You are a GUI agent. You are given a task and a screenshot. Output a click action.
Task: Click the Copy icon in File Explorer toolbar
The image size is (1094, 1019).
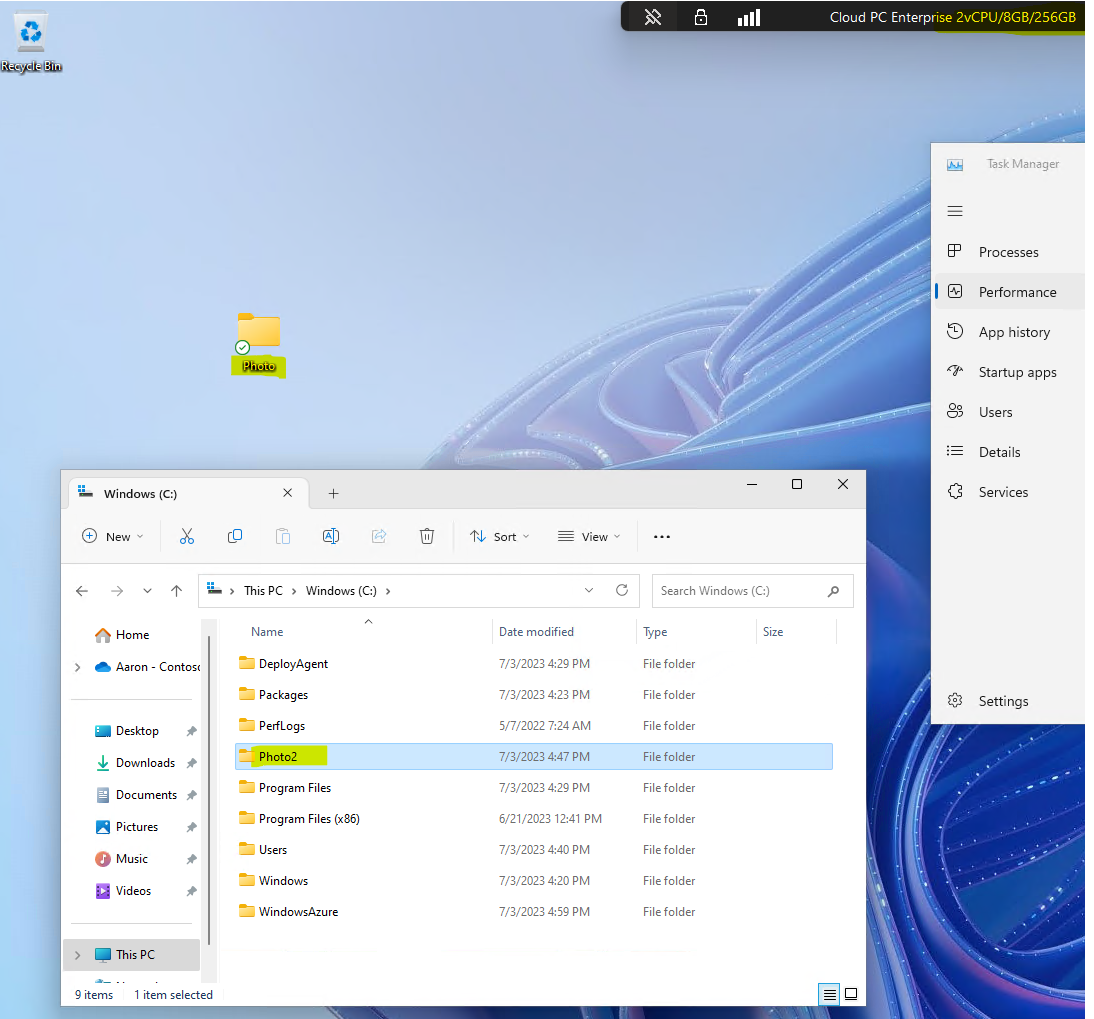click(x=235, y=536)
